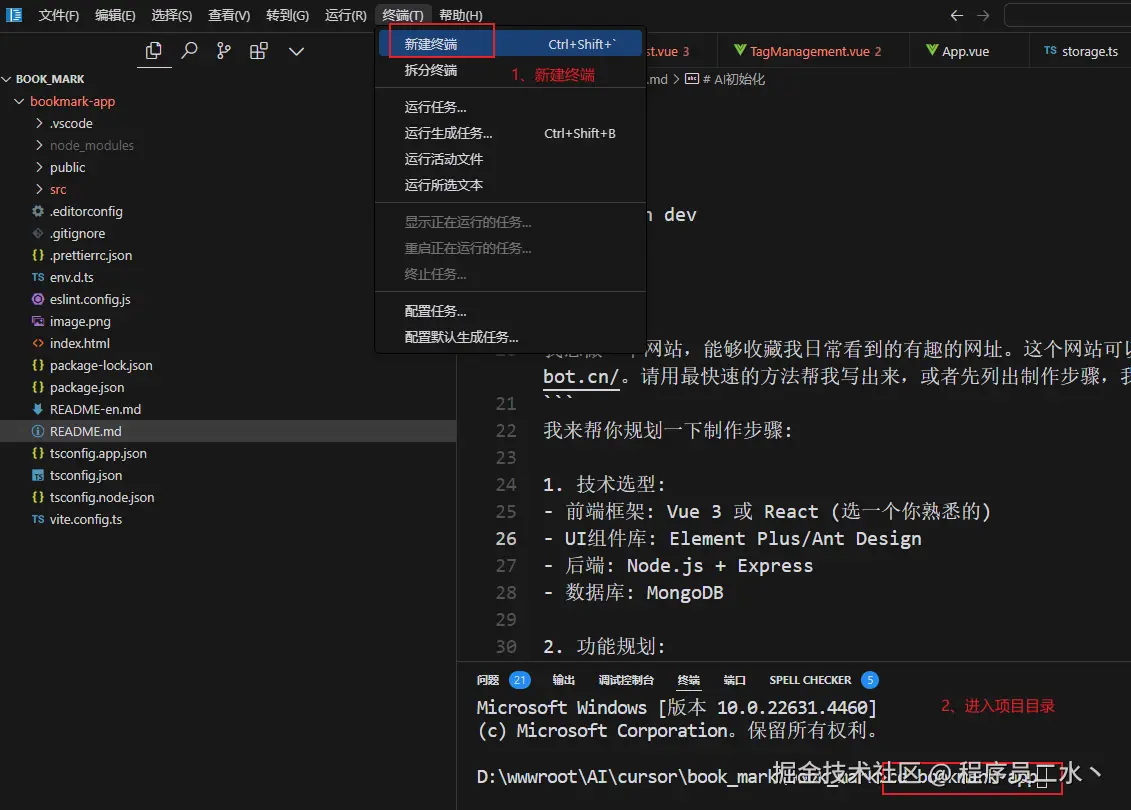Select 运行活动文件 menu entry

510,159
